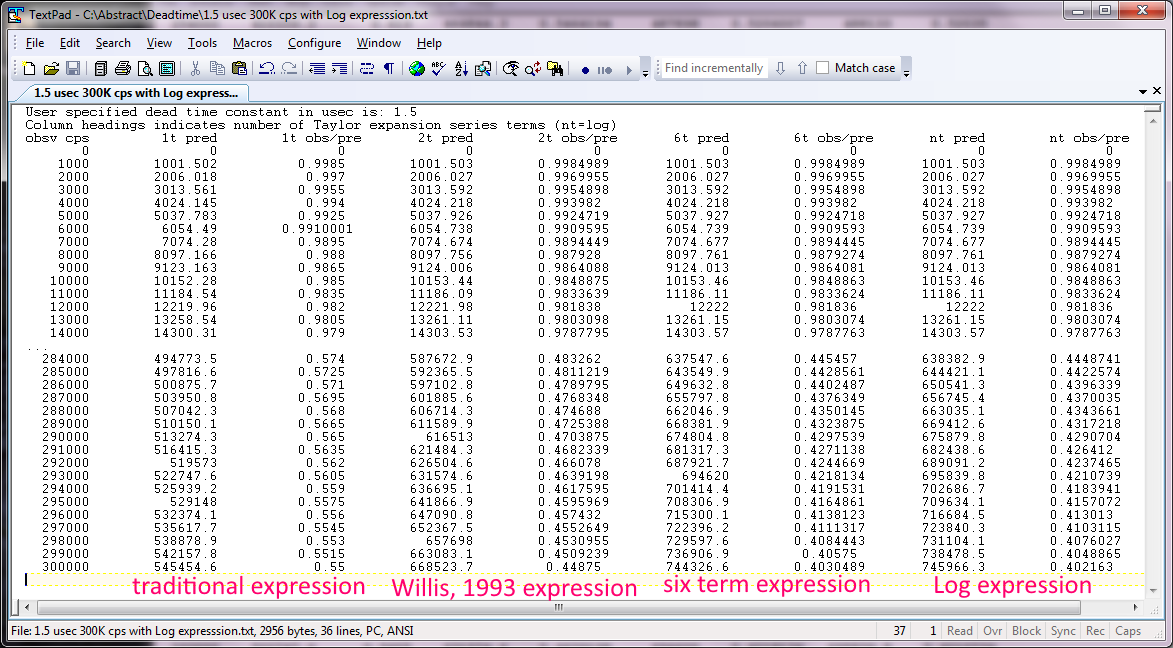Screen dimensions: 1173x648
Task: Toggle Word Wrap toolbar button
Action: (x=366, y=69)
